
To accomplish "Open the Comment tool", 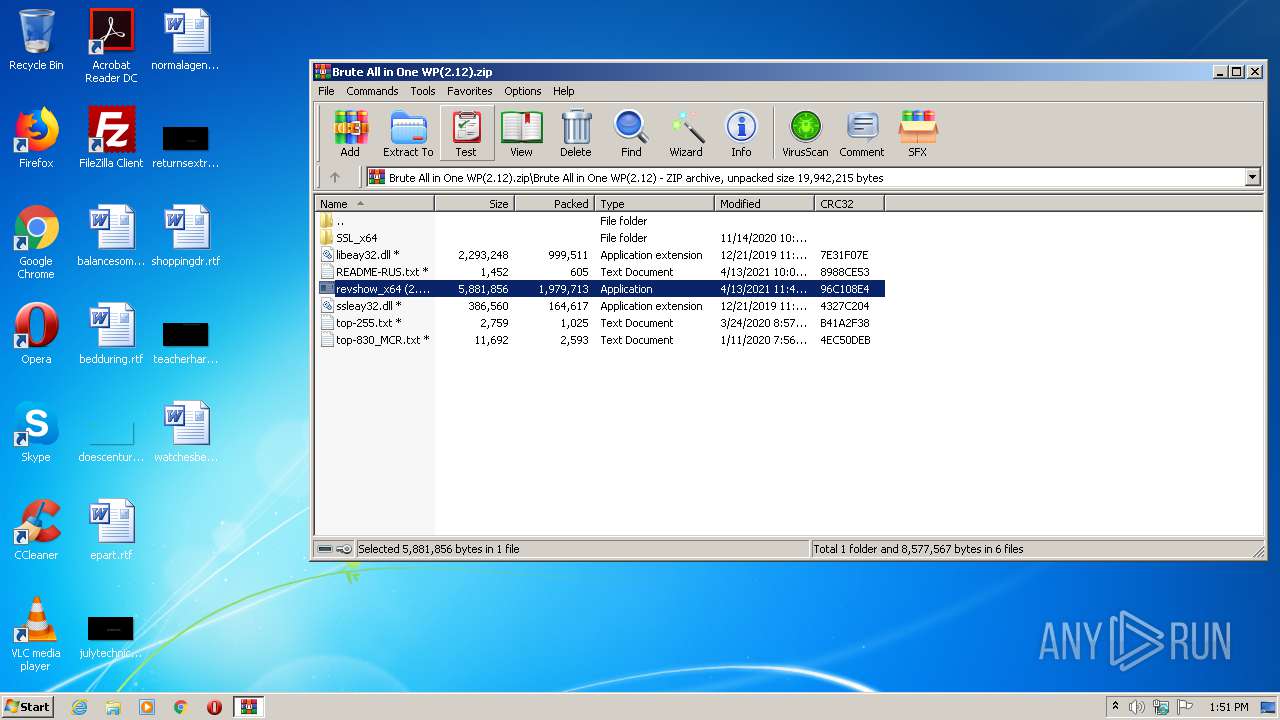I will (862, 133).
